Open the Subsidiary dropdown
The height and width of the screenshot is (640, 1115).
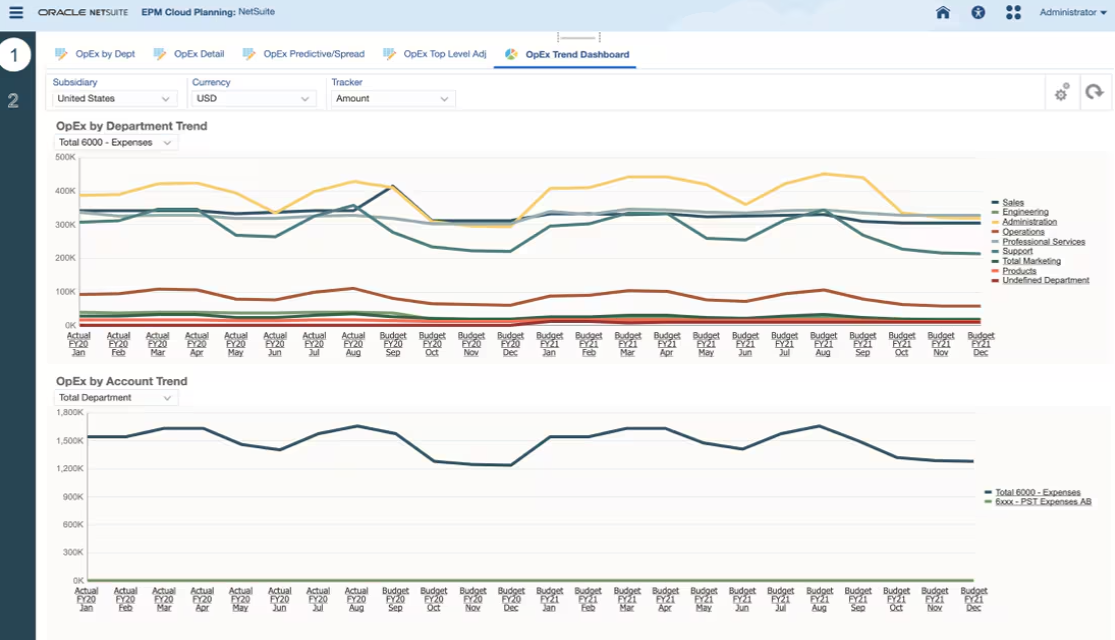(113, 98)
